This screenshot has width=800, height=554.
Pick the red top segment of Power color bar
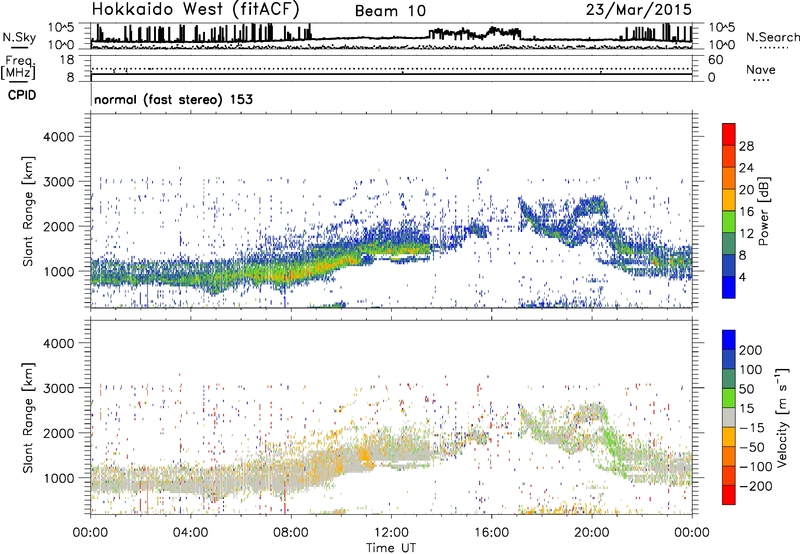[x=729, y=134]
